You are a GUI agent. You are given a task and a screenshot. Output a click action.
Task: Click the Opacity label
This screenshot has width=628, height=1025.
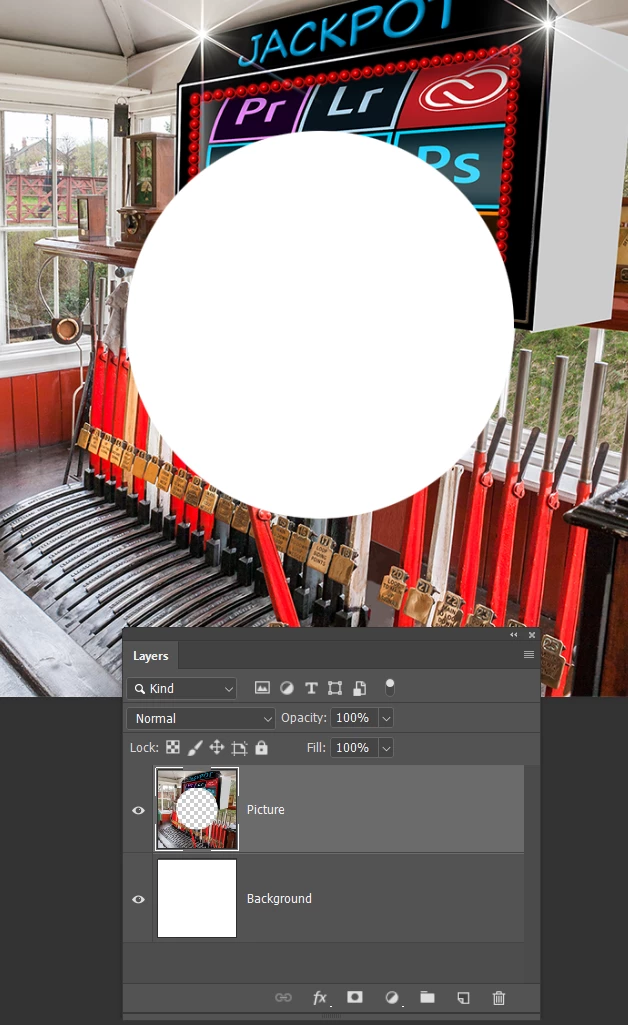click(x=304, y=717)
